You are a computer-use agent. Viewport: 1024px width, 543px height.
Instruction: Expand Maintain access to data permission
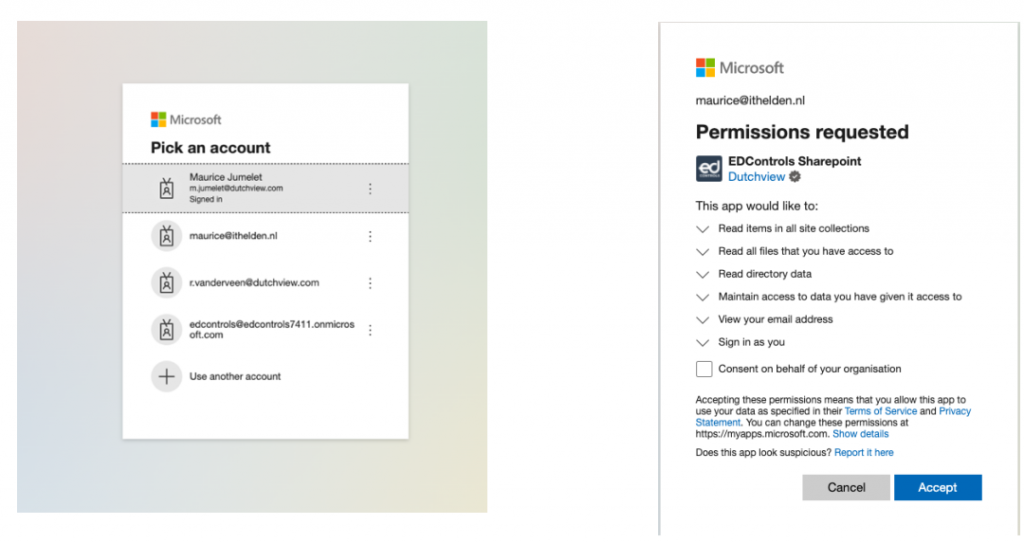coord(702,297)
